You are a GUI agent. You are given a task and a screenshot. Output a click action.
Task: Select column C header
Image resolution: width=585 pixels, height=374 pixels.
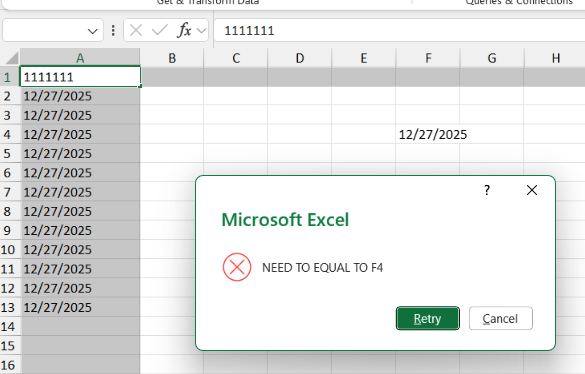click(236, 58)
